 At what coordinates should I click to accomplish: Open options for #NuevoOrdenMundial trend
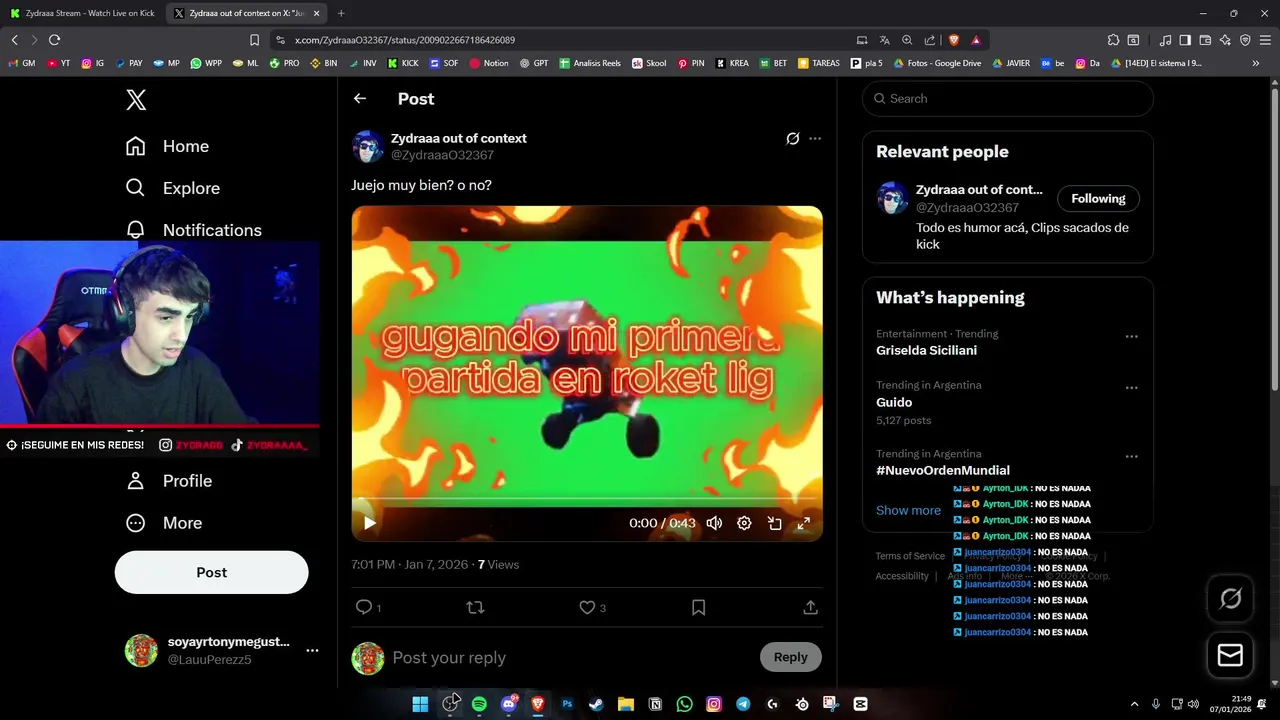tap(1131, 457)
